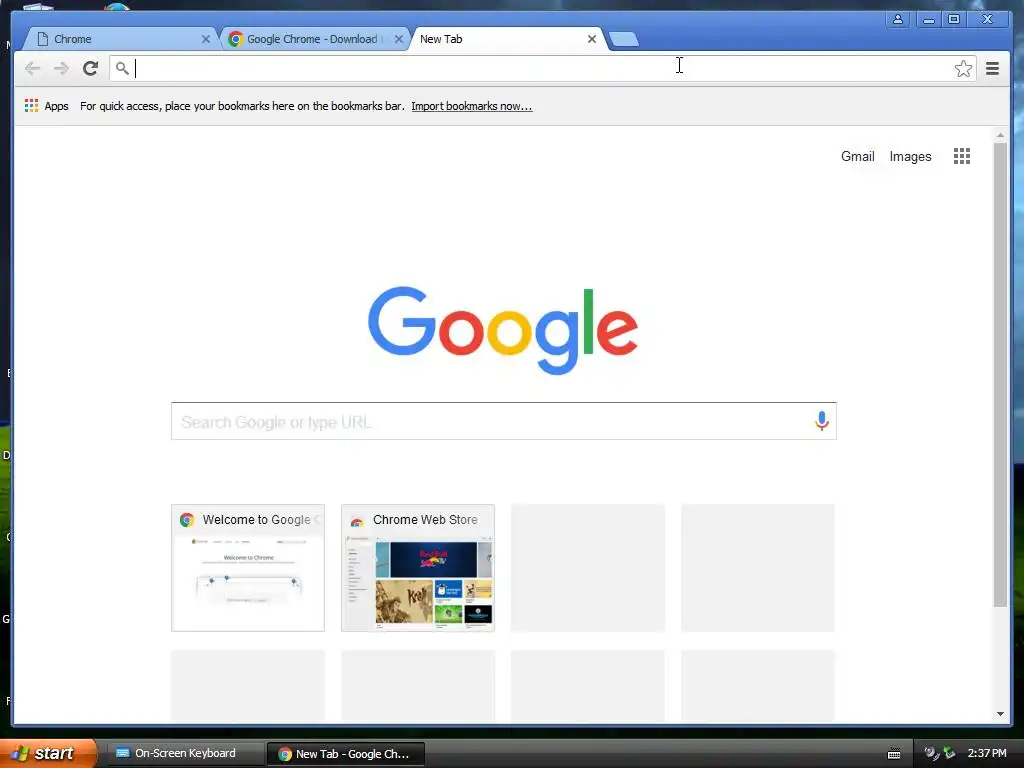Open the Chrome hamburger menu
Viewport: 1024px width, 768px height.
click(992, 69)
